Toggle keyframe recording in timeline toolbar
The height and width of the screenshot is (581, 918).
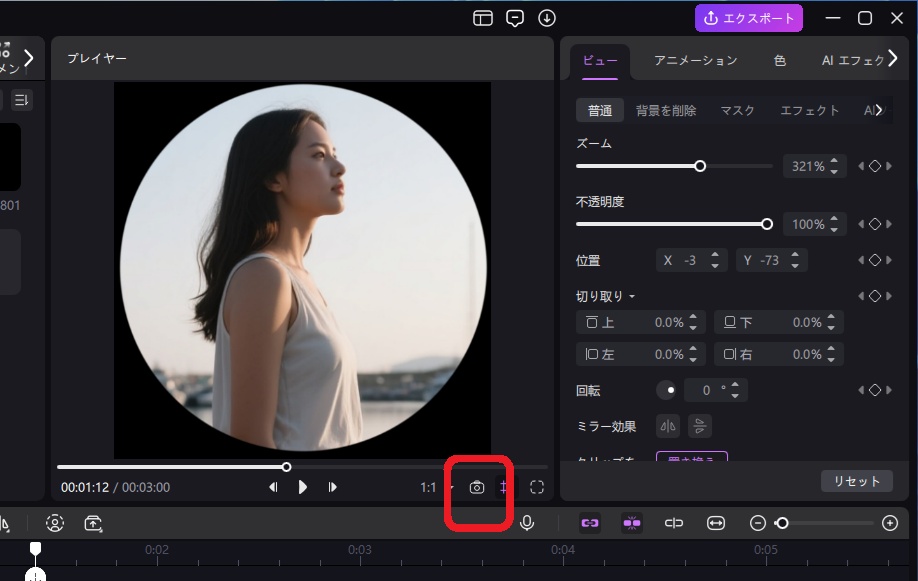pyautogui.click(x=632, y=522)
